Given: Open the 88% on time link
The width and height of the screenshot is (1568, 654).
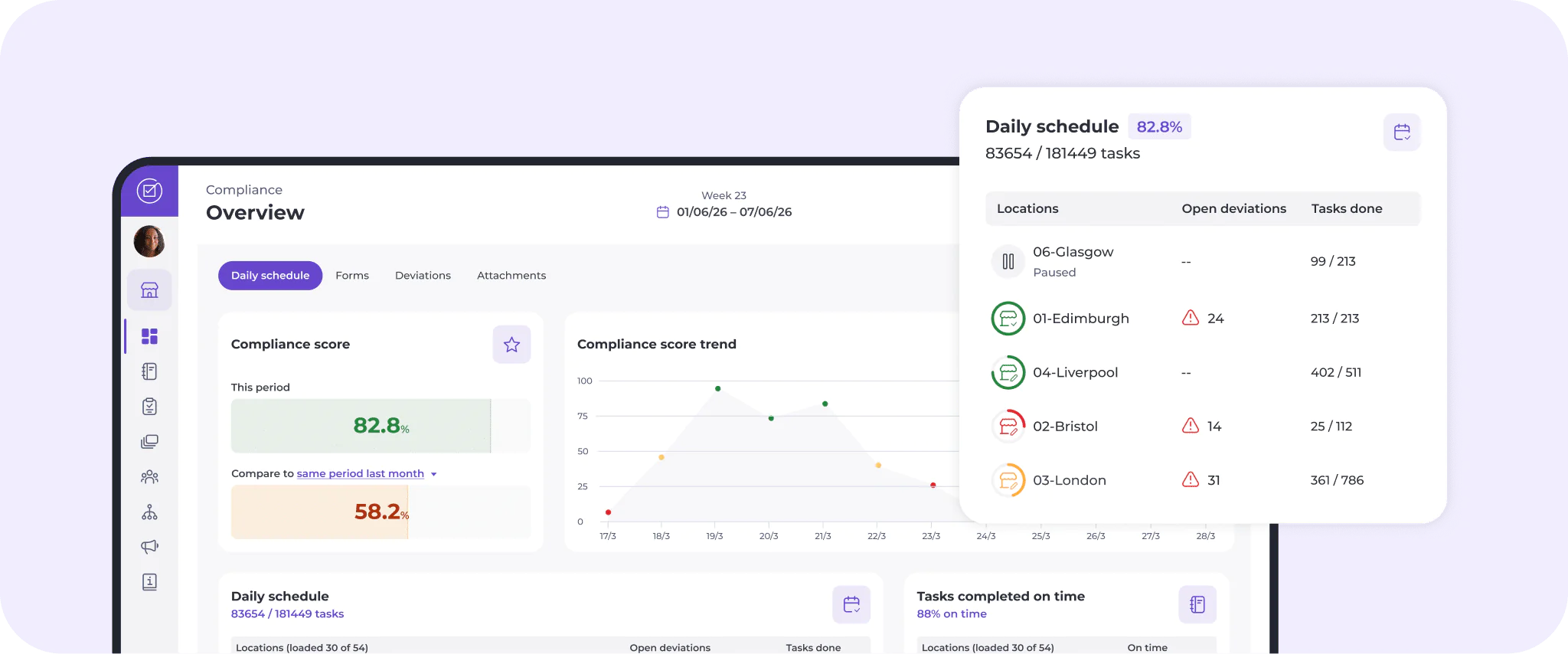Looking at the screenshot, I should click(952, 614).
